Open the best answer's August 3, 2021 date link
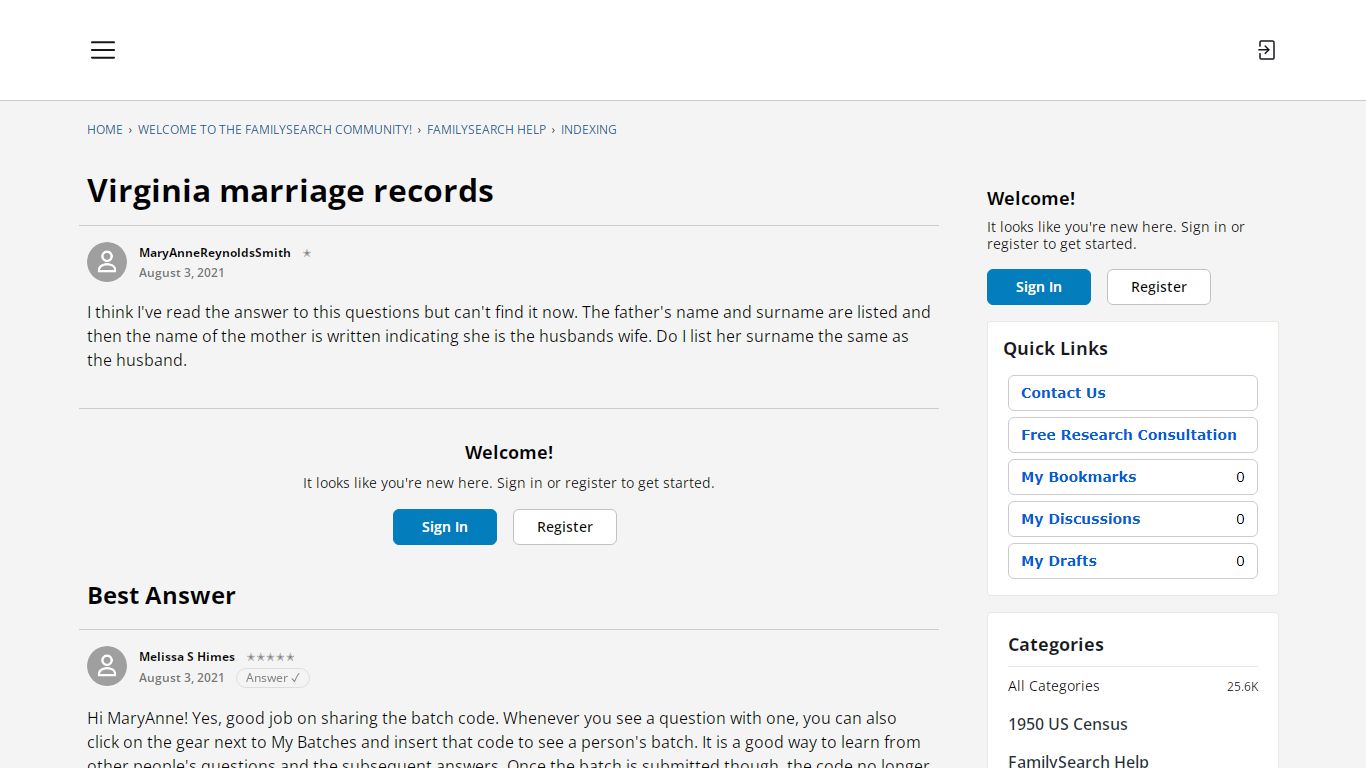This screenshot has height=768, width=1366. pyautogui.click(x=182, y=678)
